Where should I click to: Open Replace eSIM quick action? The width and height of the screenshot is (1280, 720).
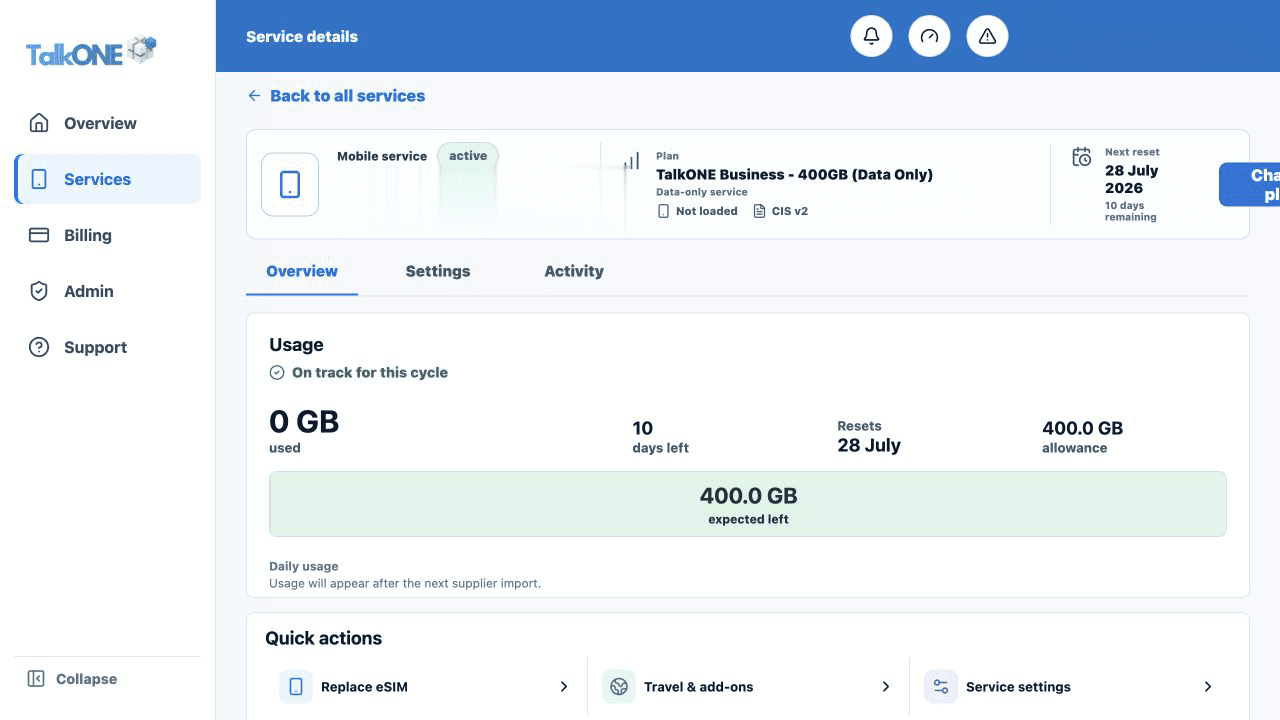pos(426,687)
